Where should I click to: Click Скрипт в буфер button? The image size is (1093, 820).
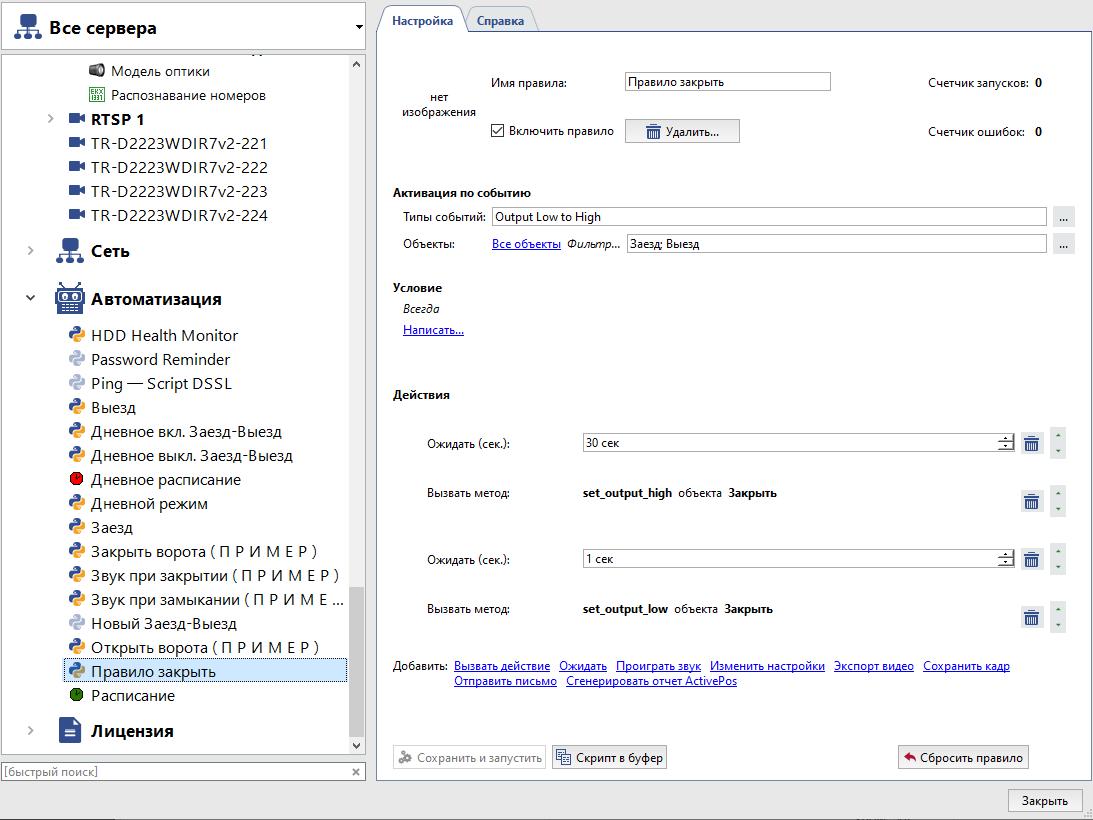click(x=609, y=757)
